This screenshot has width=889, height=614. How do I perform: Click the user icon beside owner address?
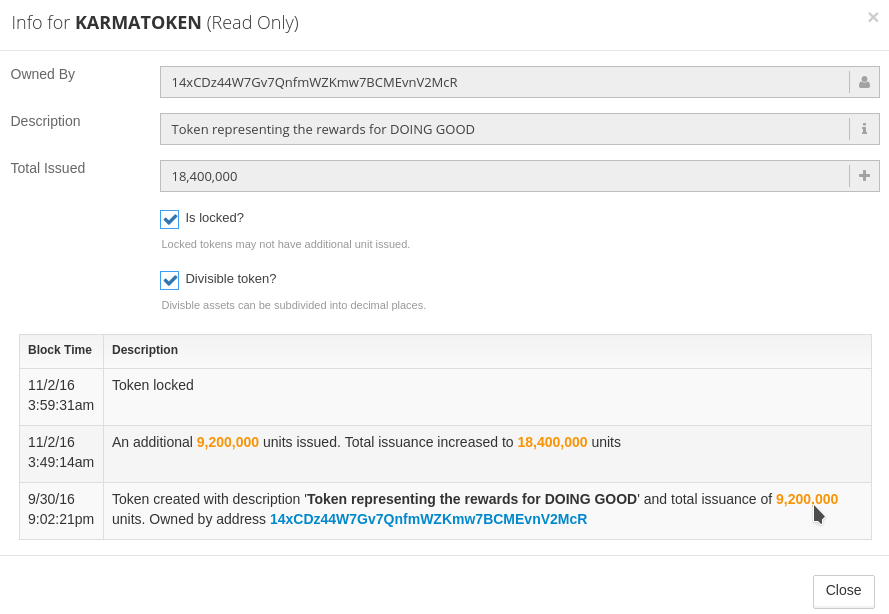point(864,82)
